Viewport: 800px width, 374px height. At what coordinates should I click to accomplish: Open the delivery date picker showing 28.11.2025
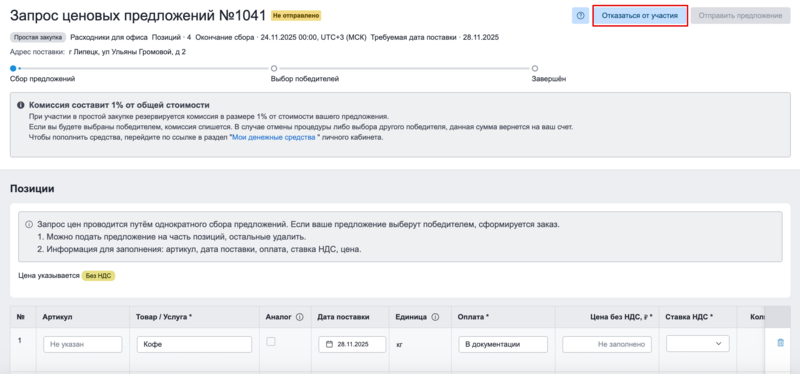tap(352, 344)
